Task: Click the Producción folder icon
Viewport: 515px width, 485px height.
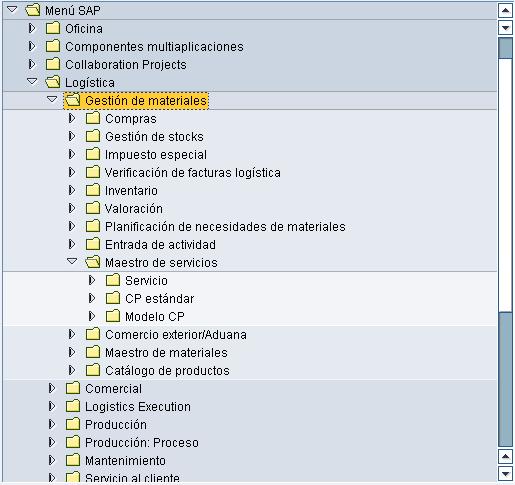Action: coord(73,424)
